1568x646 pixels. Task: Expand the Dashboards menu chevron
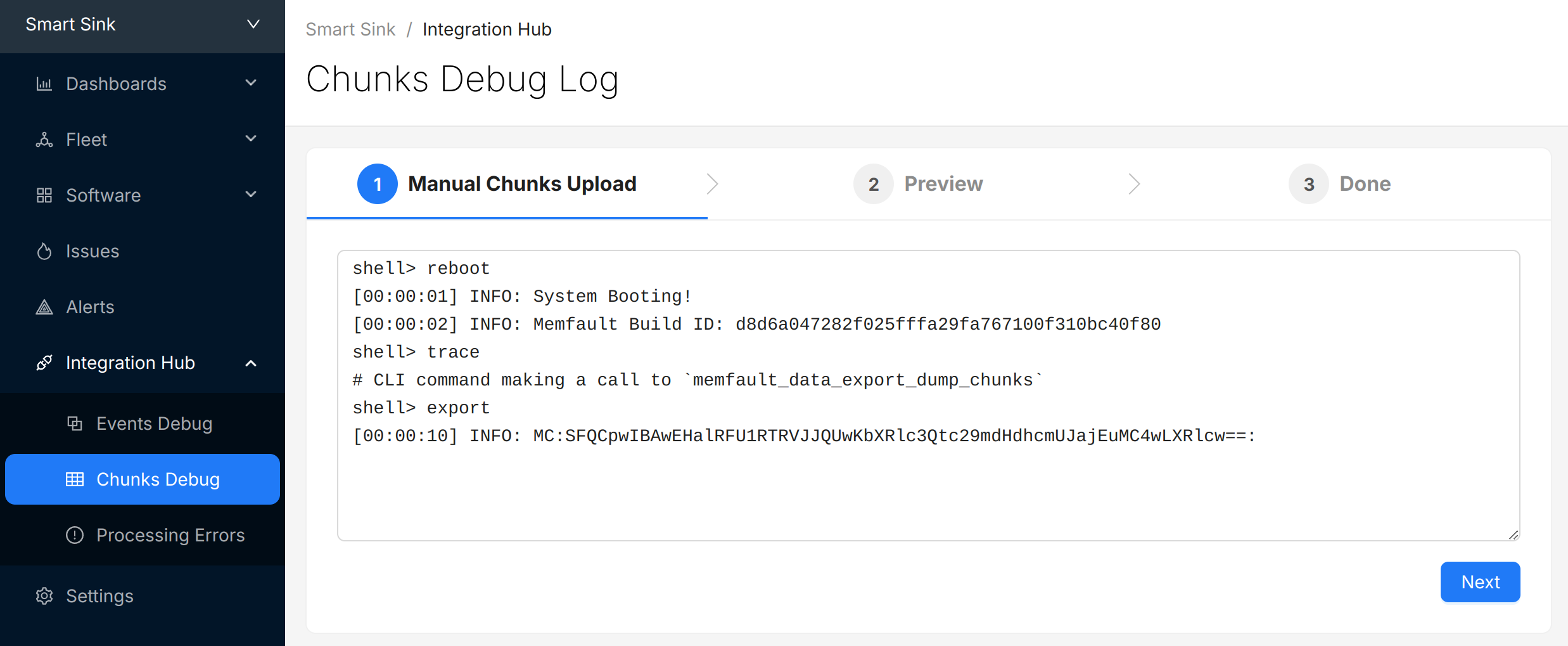(251, 83)
